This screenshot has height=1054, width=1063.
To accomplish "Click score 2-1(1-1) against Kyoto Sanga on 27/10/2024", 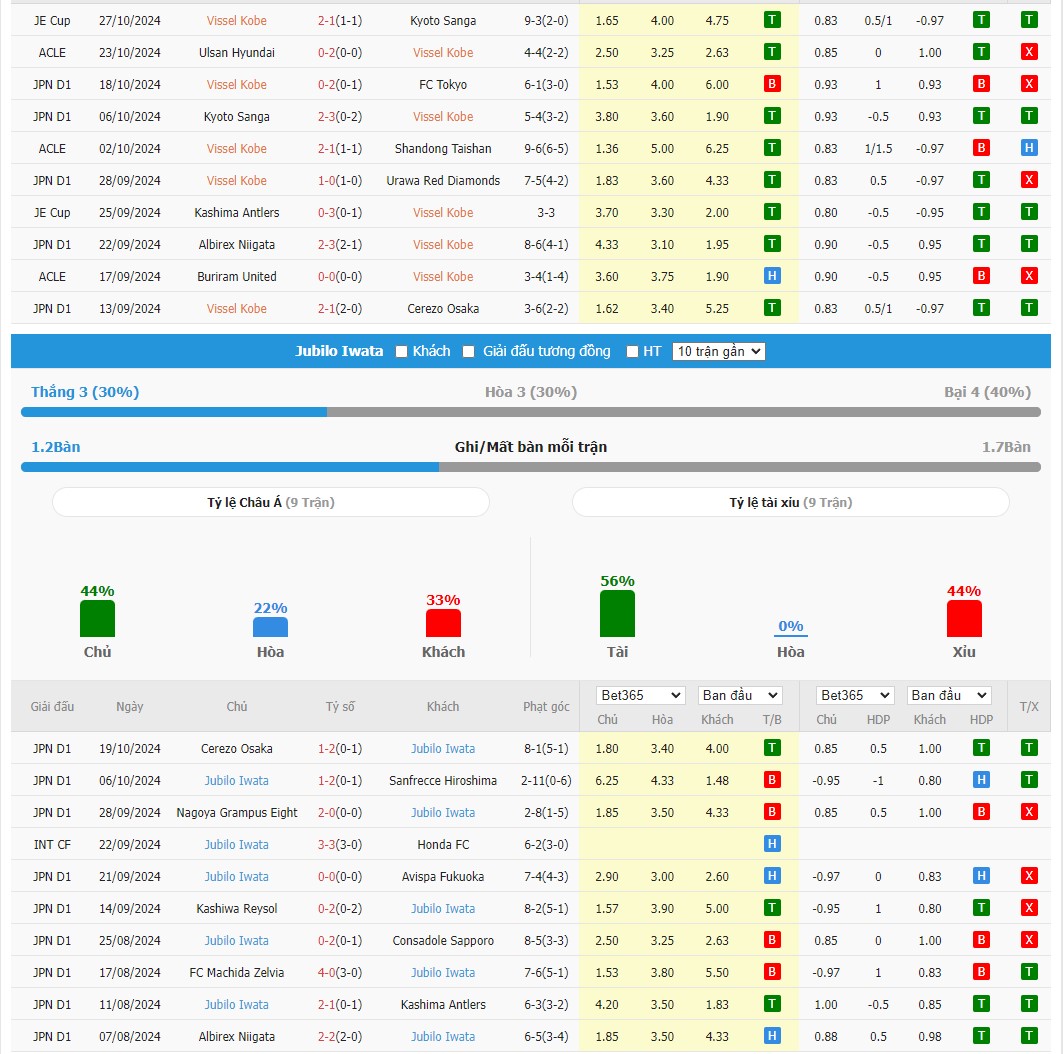I will (x=340, y=20).
